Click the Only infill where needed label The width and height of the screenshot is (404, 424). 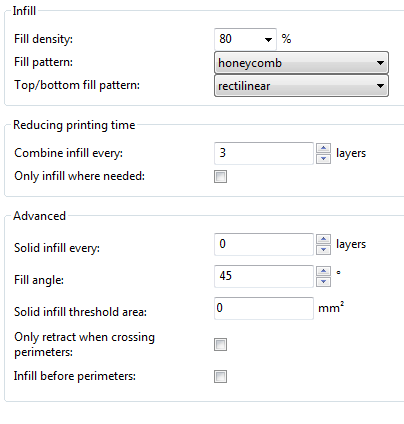[80, 176]
